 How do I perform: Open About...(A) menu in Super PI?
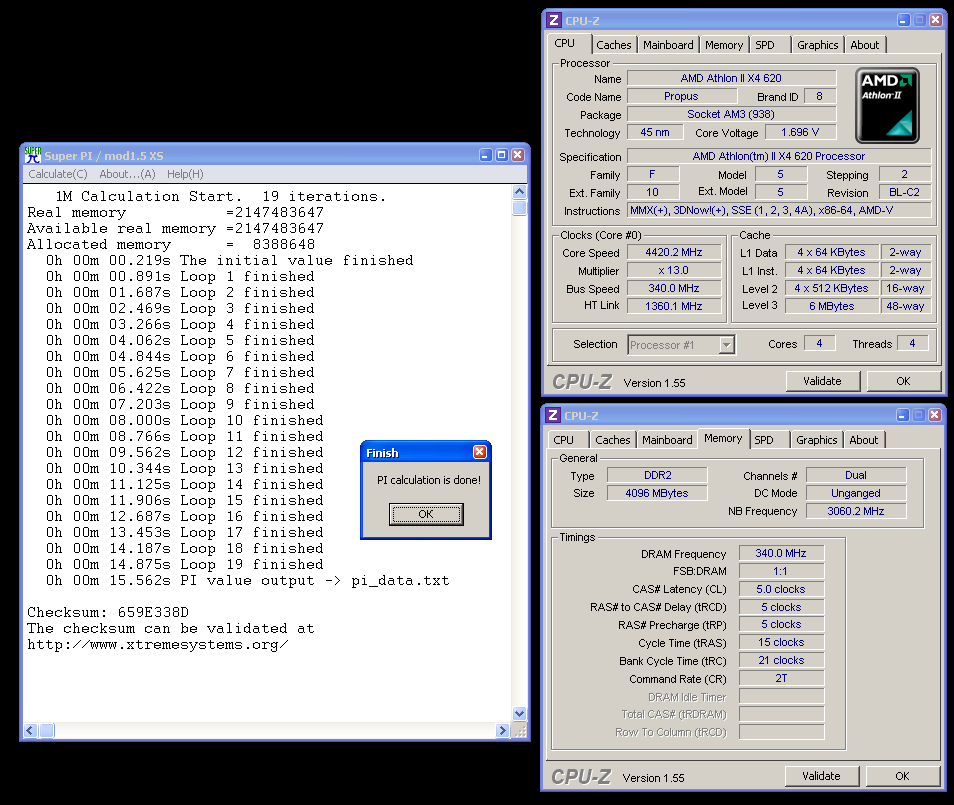tap(127, 174)
